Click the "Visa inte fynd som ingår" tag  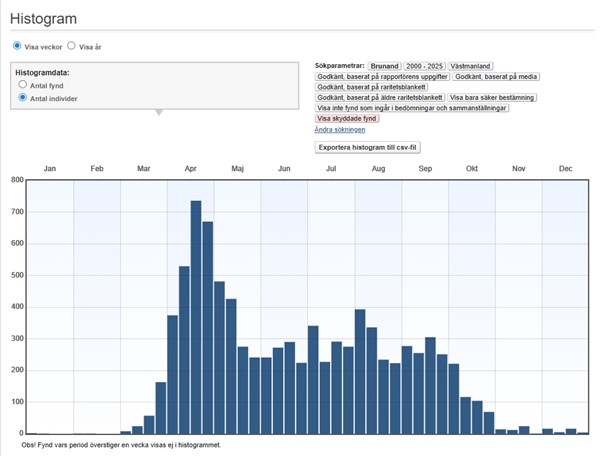pyautogui.click(x=412, y=108)
